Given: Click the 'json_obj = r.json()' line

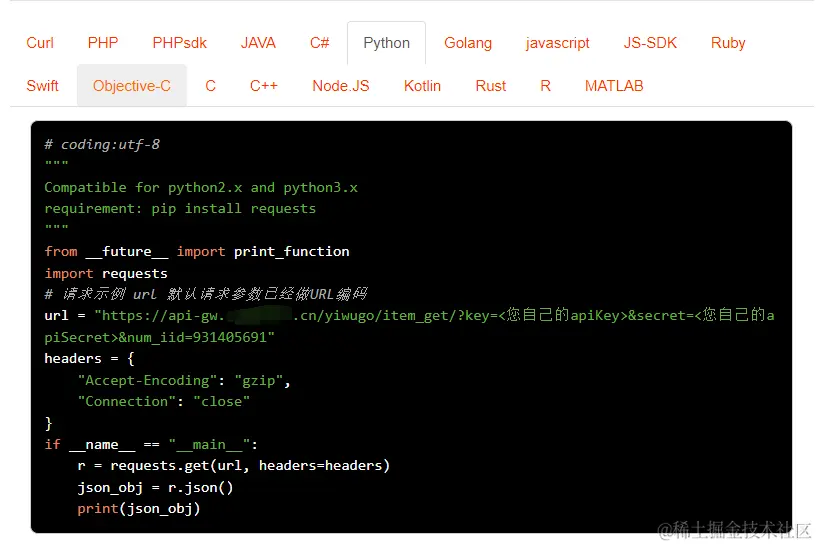Looking at the screenshot, I should pyautogui.click(x=155, y=488).
